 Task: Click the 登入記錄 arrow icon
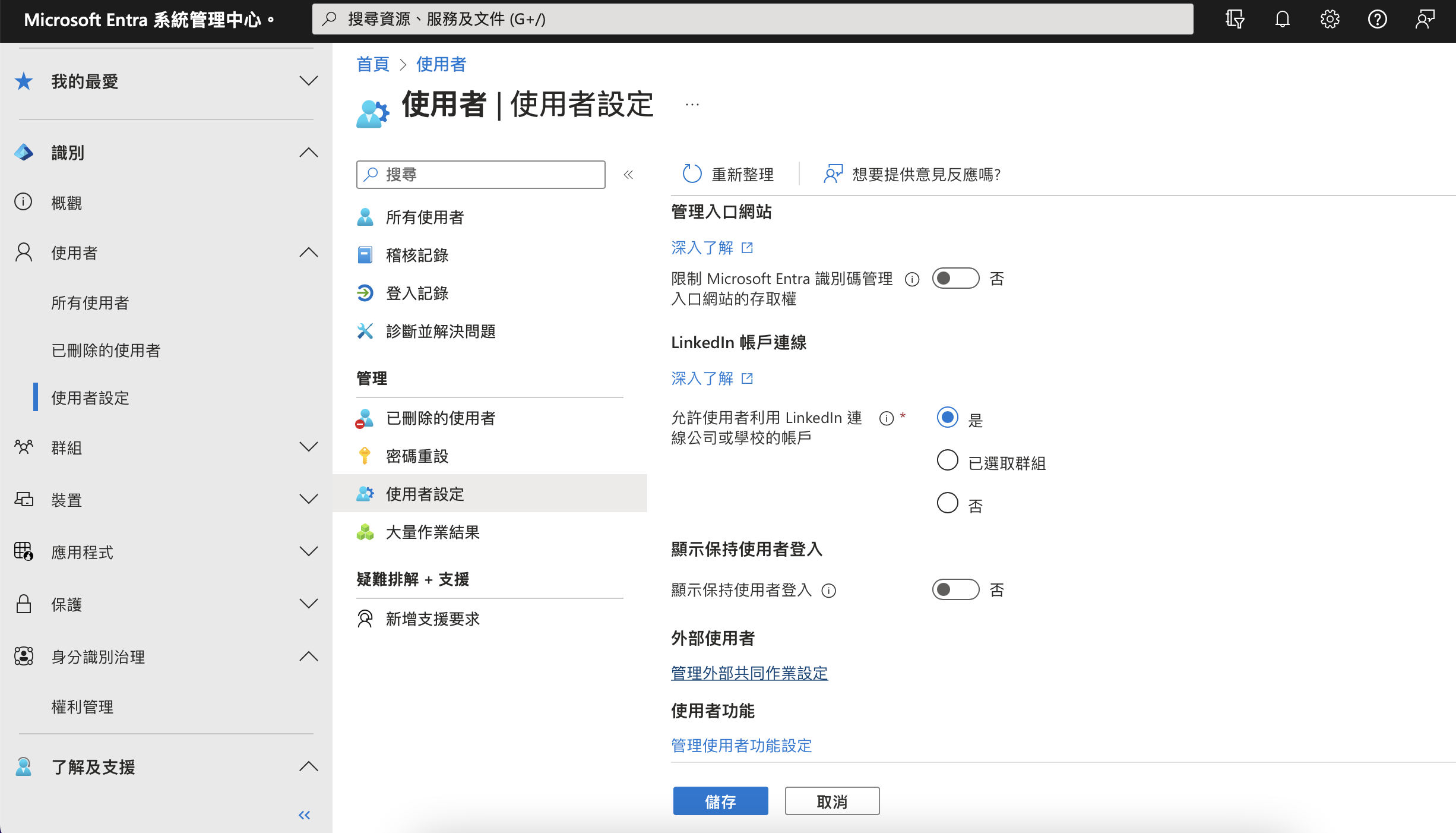click(x=365, y=293)
